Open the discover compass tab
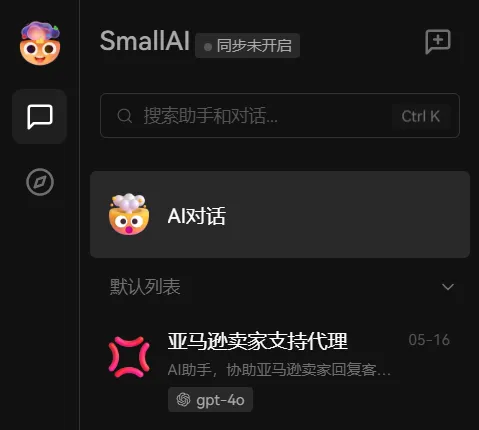 click(40, 182)
